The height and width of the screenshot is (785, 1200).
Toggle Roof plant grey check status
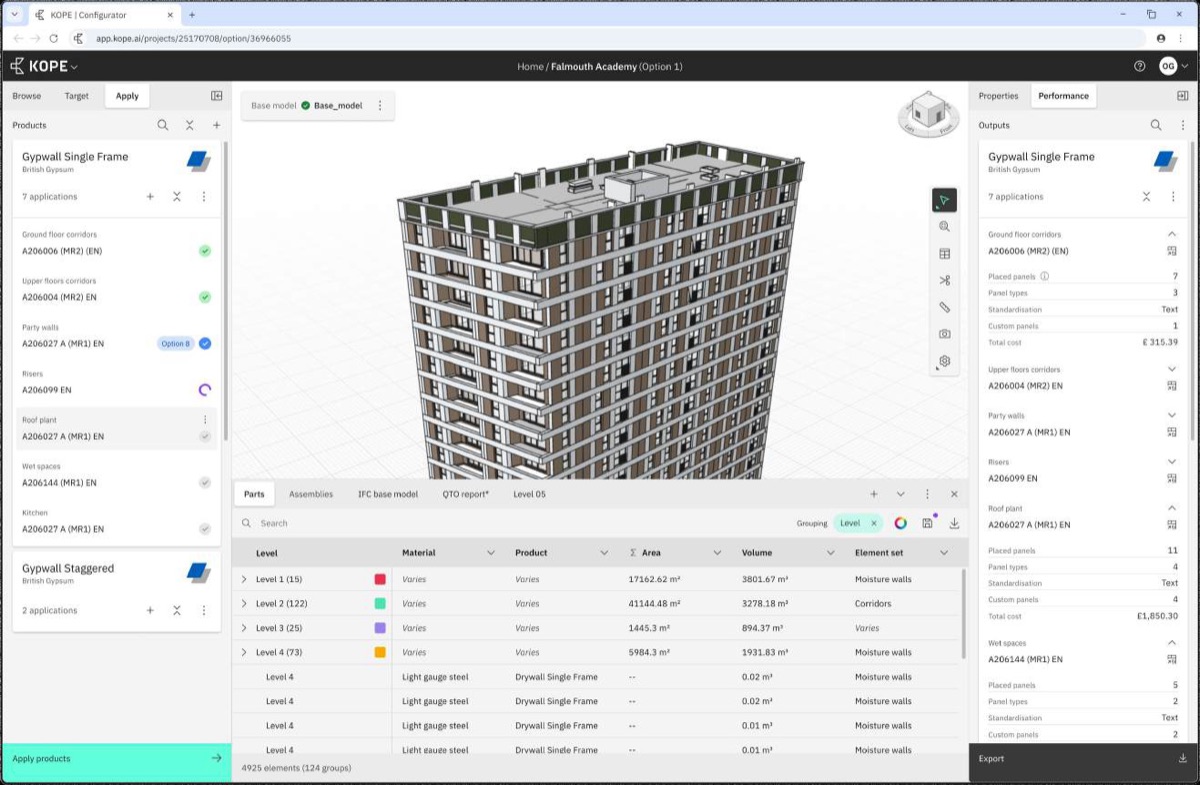205,436
